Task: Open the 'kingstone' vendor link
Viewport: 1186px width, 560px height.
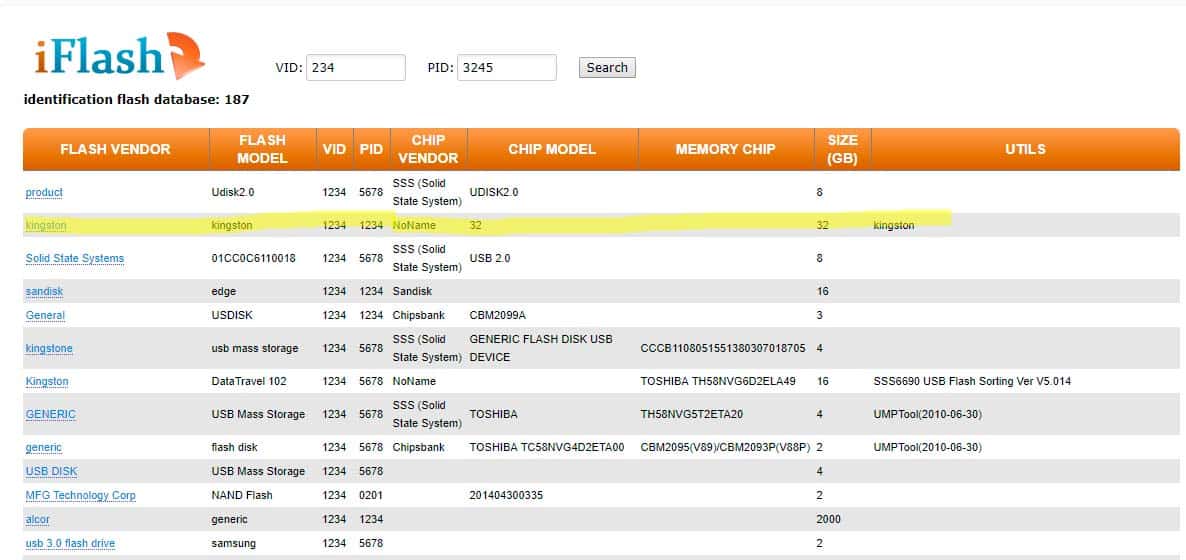Action: coord(49,348)
